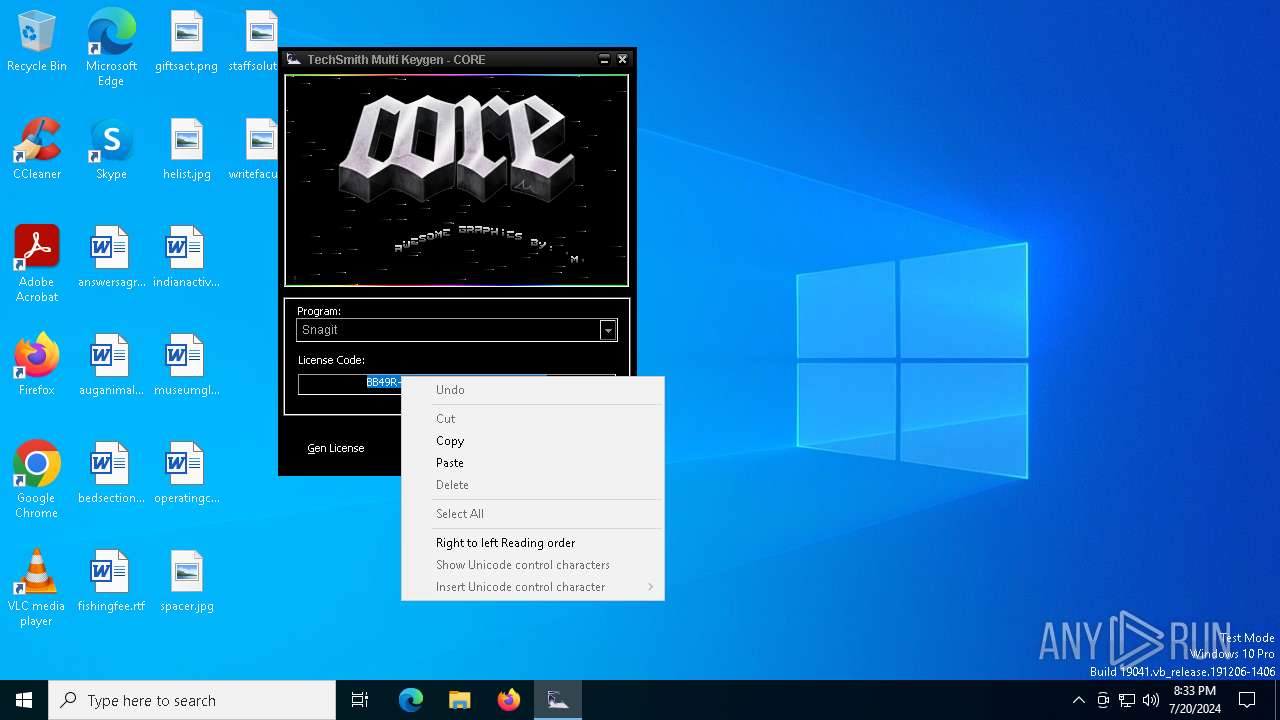Viewport: 1280px width, 720px height.
Task: Minimize the TechSmith Multi Keygen window
Action: click(x=604, y=60)
